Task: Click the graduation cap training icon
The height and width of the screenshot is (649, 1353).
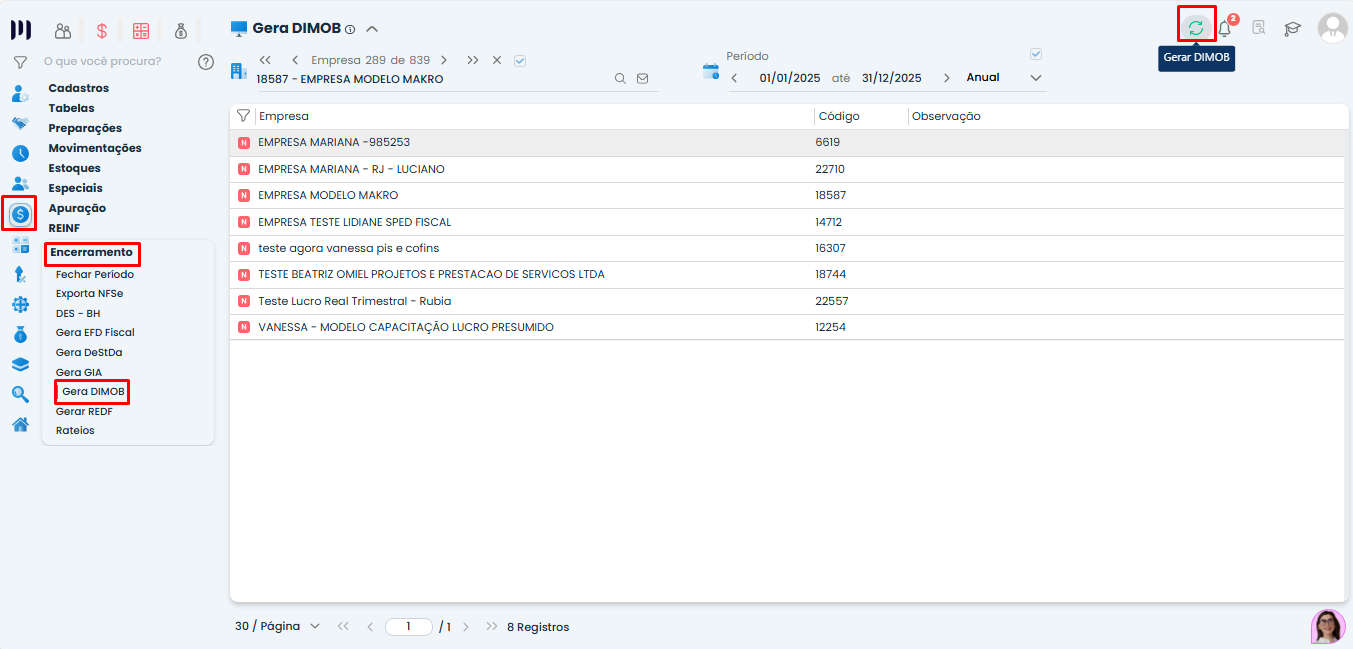Action: pyautogui.click(x=1293, y=29)
